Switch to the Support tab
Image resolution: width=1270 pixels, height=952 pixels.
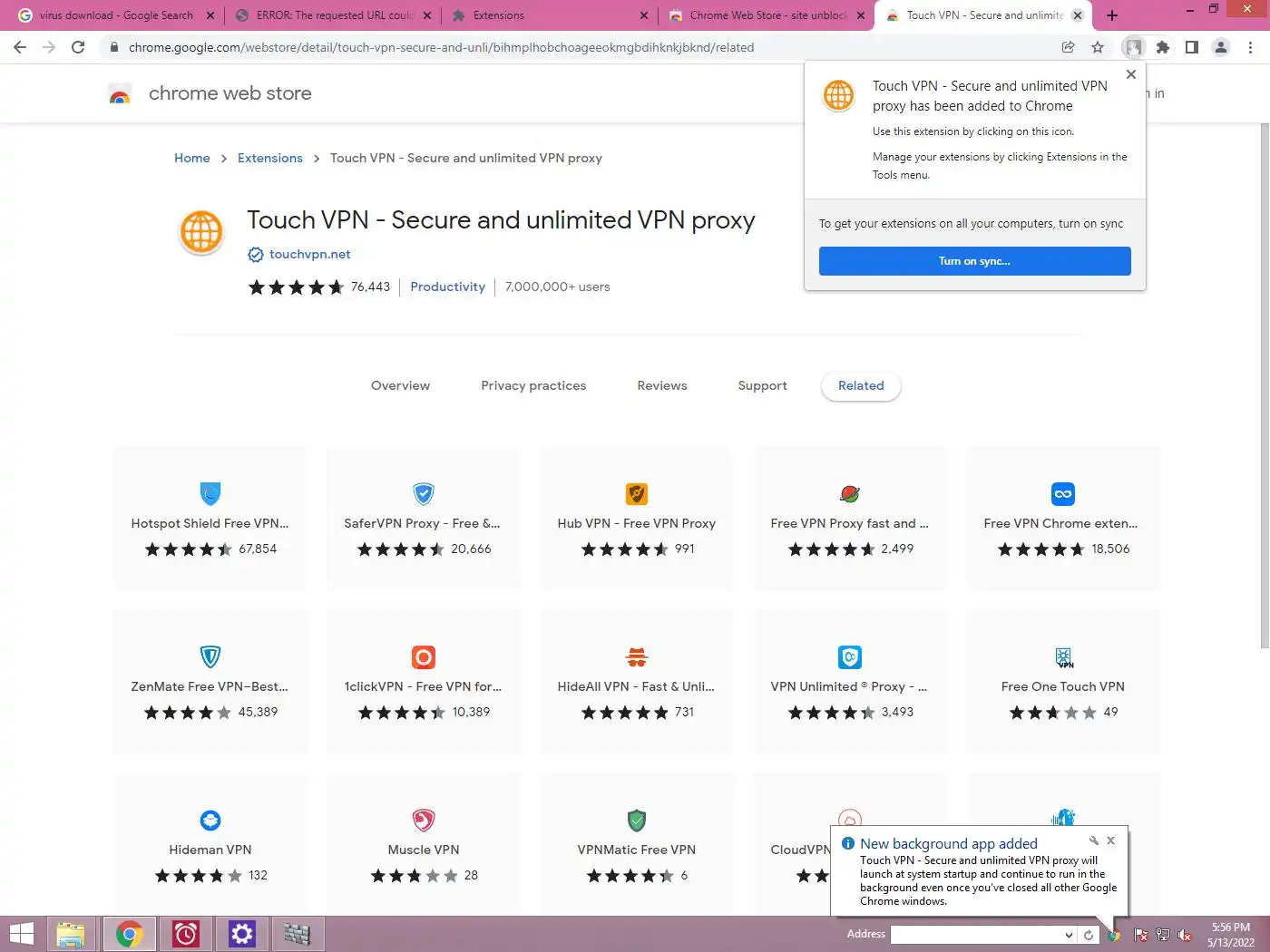click(x=763, y=385)
